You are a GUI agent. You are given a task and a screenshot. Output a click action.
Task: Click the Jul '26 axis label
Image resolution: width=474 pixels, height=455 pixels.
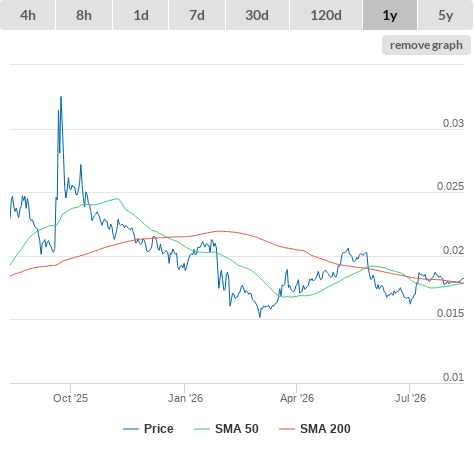pyautogui.click(x=410, y=398)
